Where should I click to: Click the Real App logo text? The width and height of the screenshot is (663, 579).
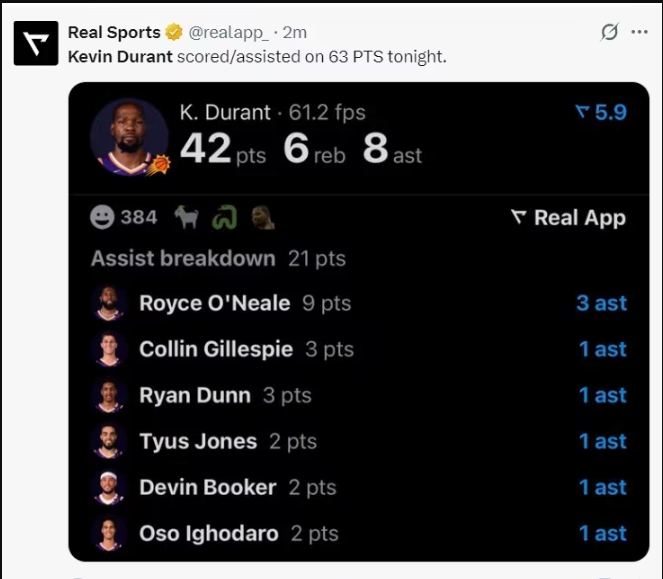568,218
